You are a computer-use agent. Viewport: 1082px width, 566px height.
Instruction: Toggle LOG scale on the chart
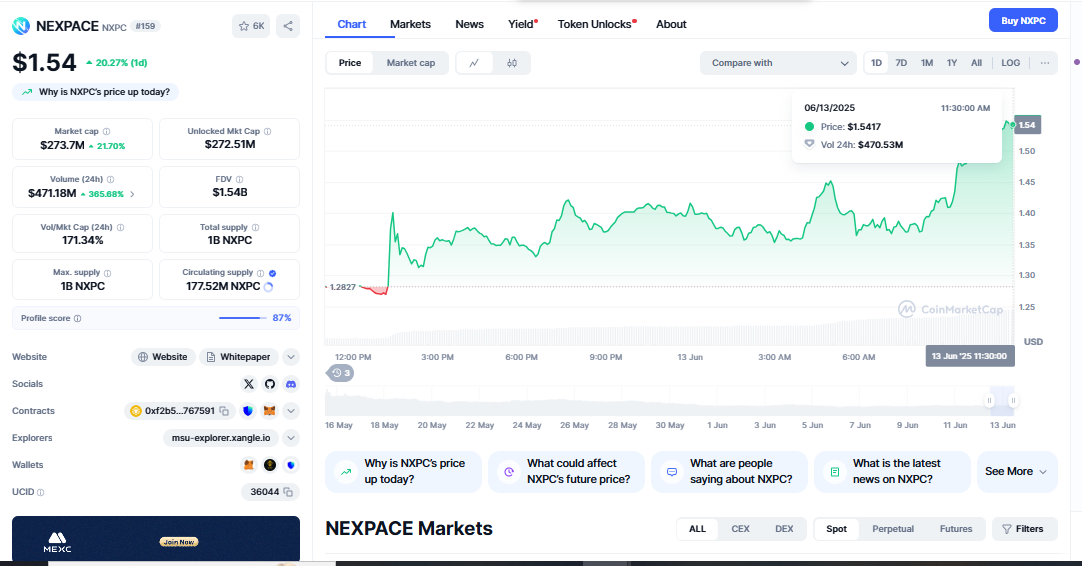coord(1010,63)
